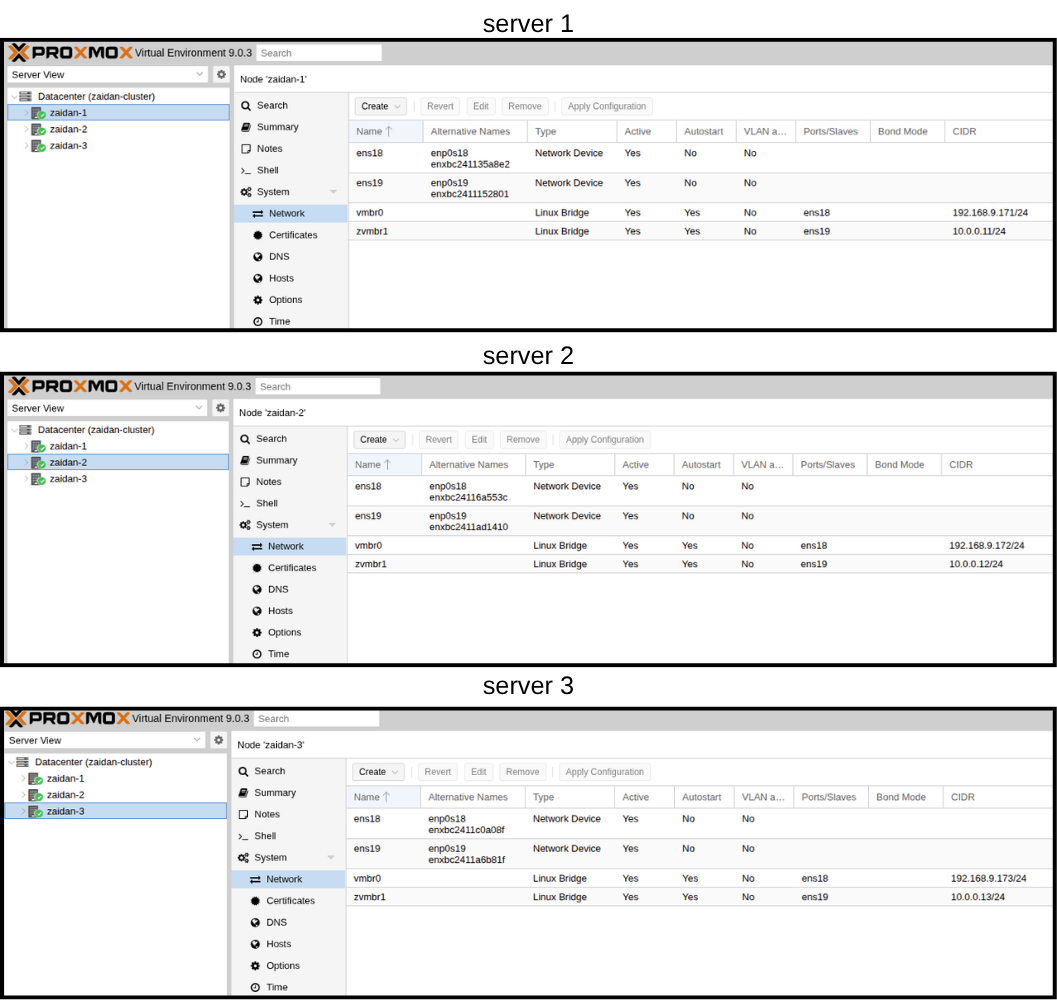Select DNS globe icon in the zaidan-1 node sidebar
1057x1000 pixels.
pos(258,257)
